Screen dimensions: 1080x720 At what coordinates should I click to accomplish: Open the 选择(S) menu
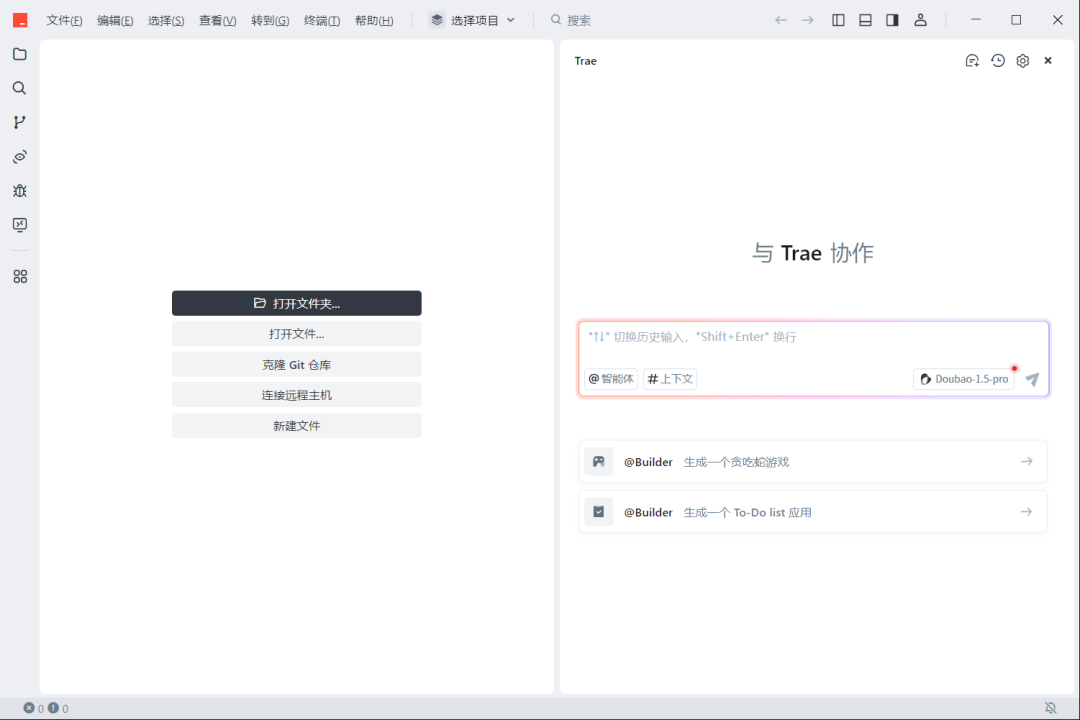(x=166, y=21)
